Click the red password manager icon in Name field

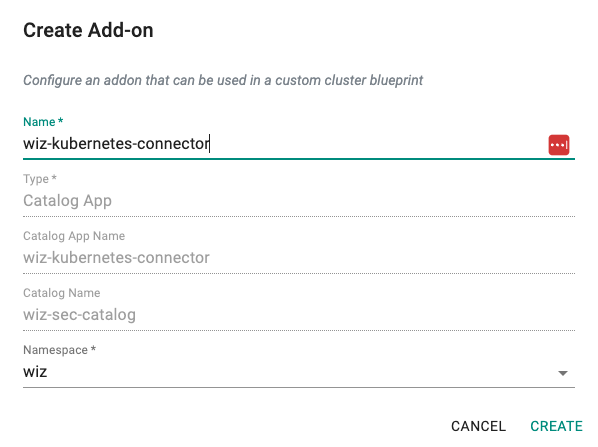click(x=559, y=145)
